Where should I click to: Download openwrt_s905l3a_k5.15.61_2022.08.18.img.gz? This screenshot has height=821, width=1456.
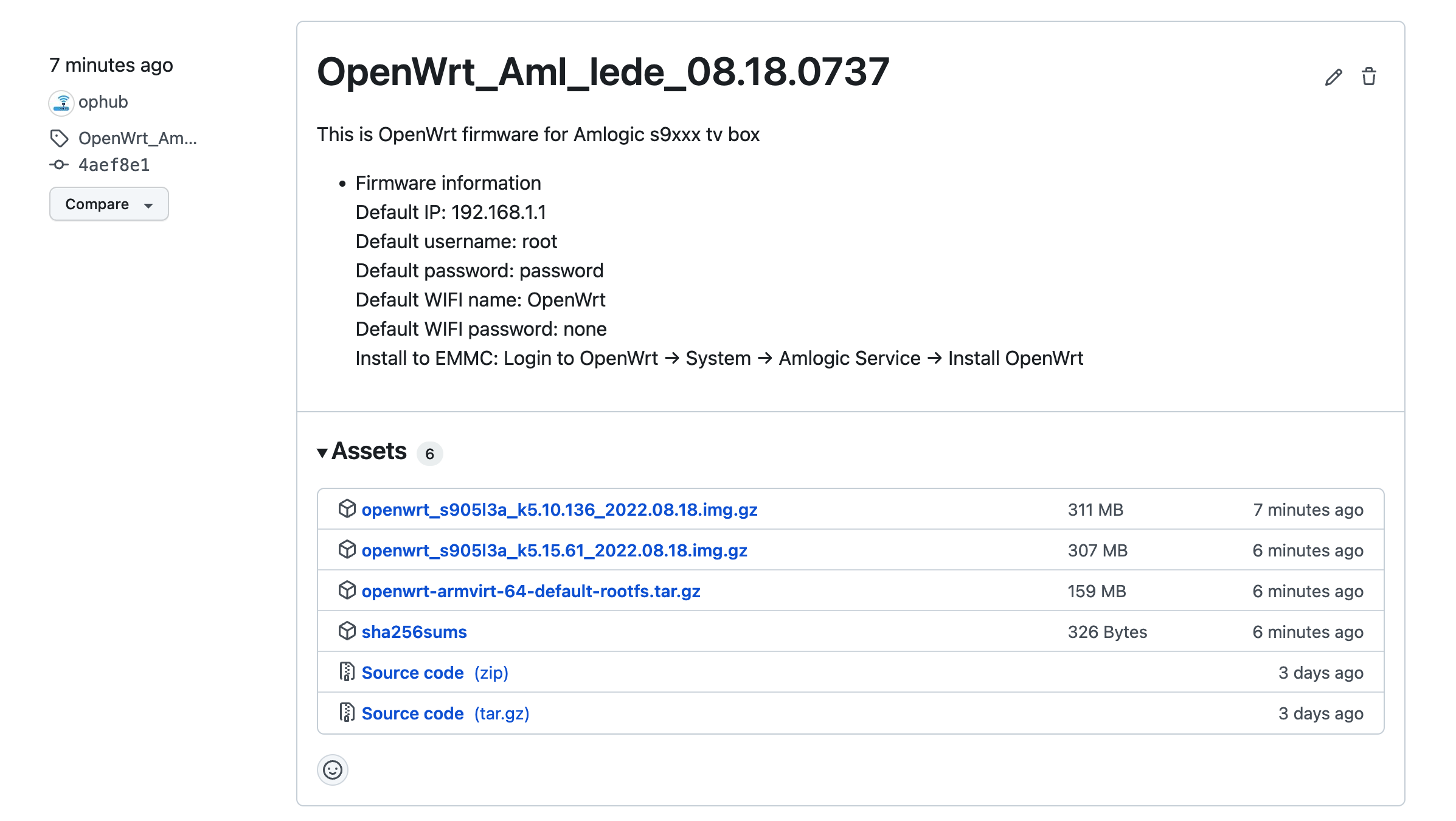pos(555,550)
